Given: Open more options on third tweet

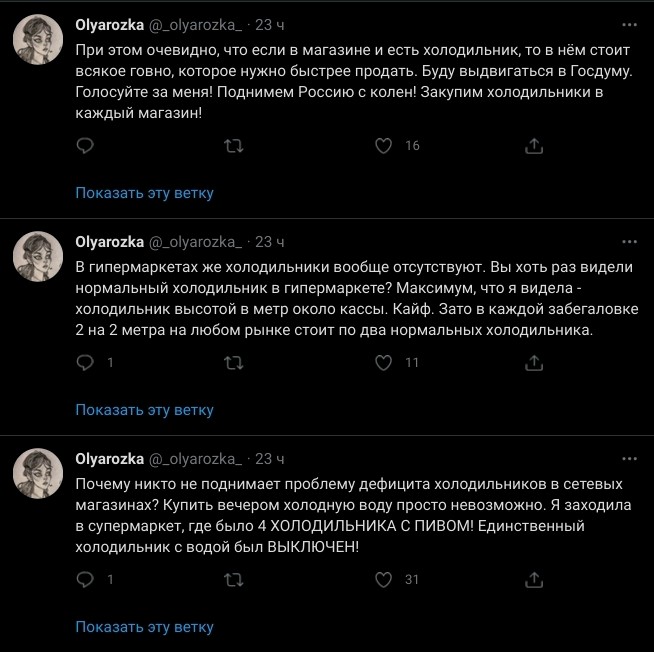Looking at the screenshot, I should coord(629,458).
